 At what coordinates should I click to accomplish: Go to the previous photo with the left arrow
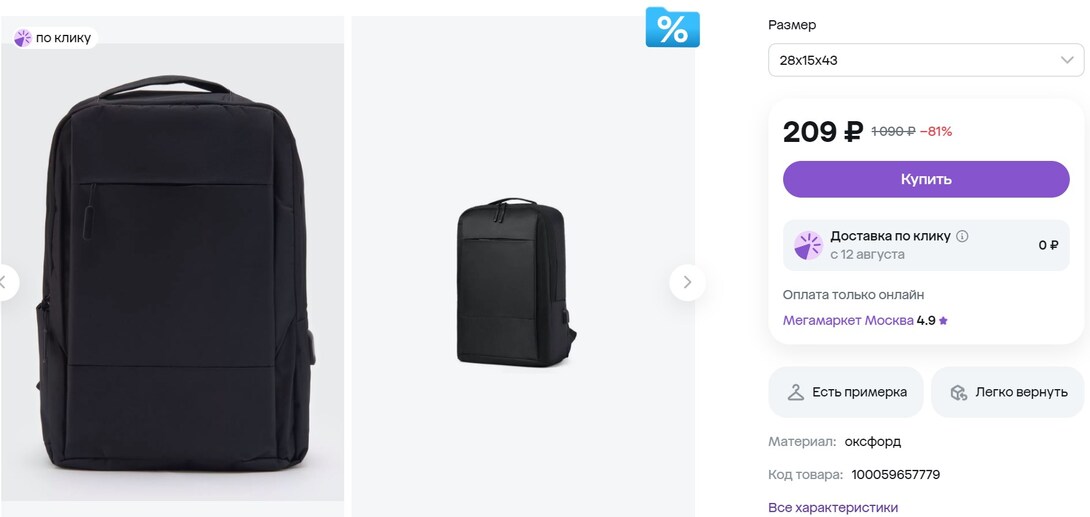(x=5, y=282)
